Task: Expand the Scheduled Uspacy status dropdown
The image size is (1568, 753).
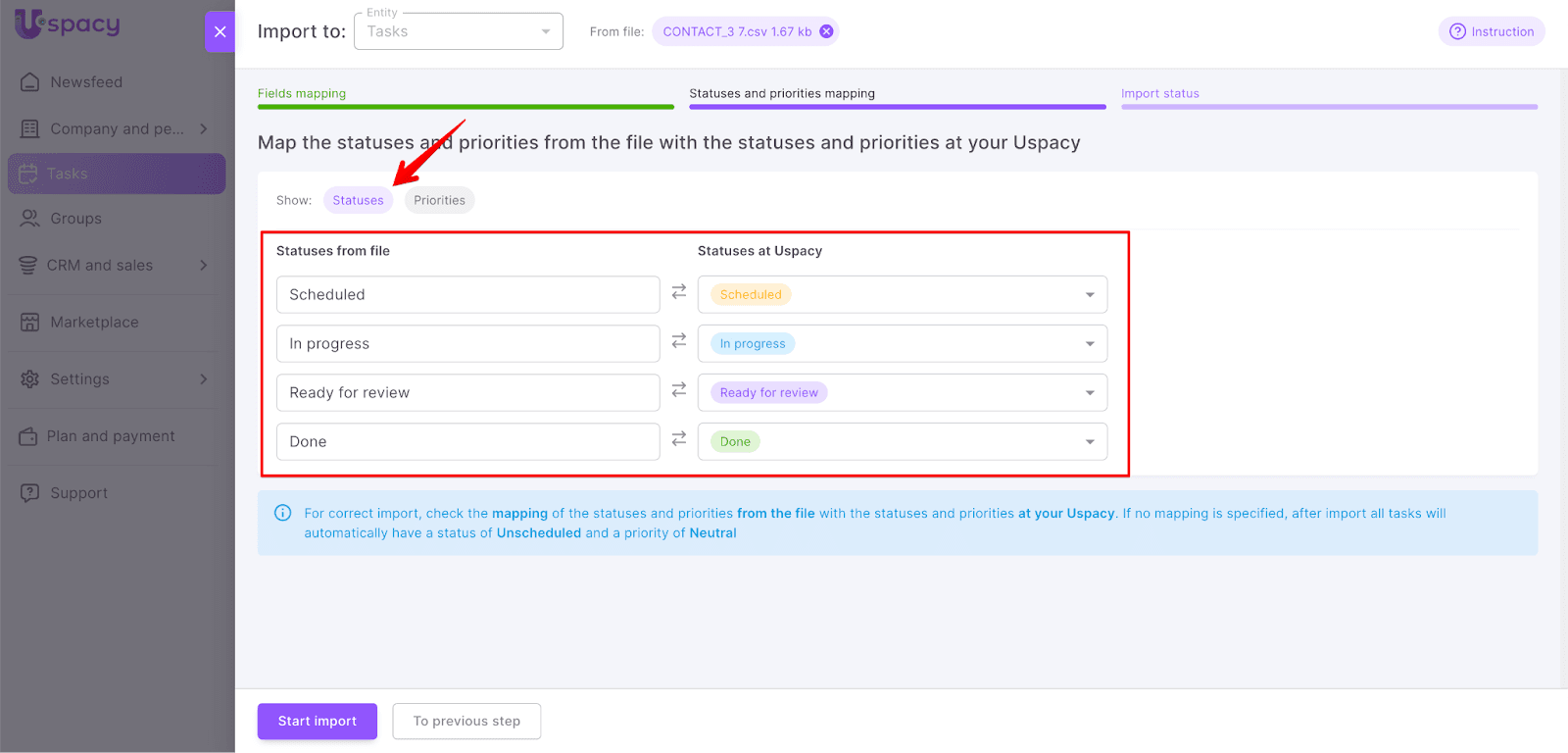Action: coord(1089,295)
